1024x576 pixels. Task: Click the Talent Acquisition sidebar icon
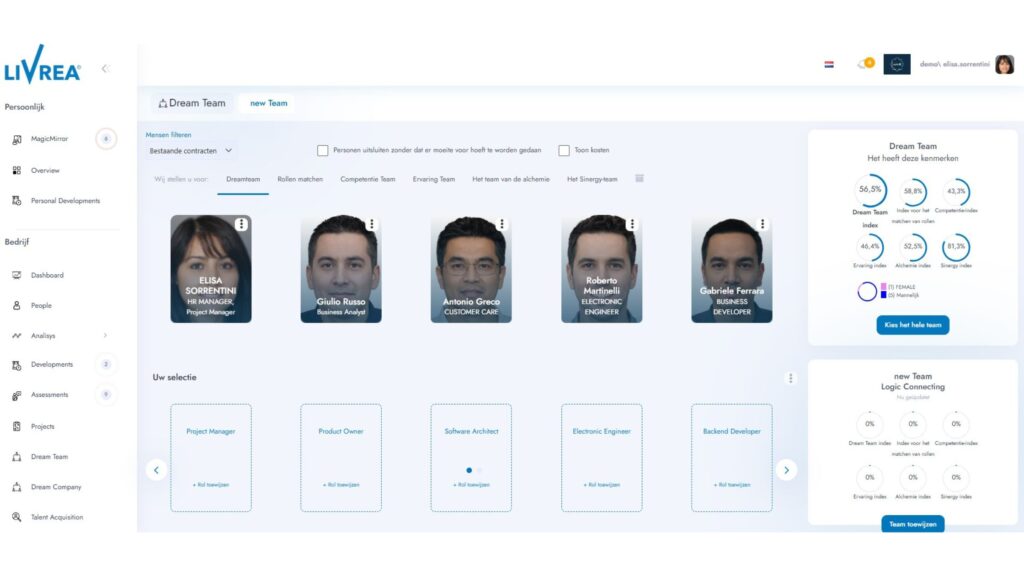pyautogui.click(x=17, y=517)
